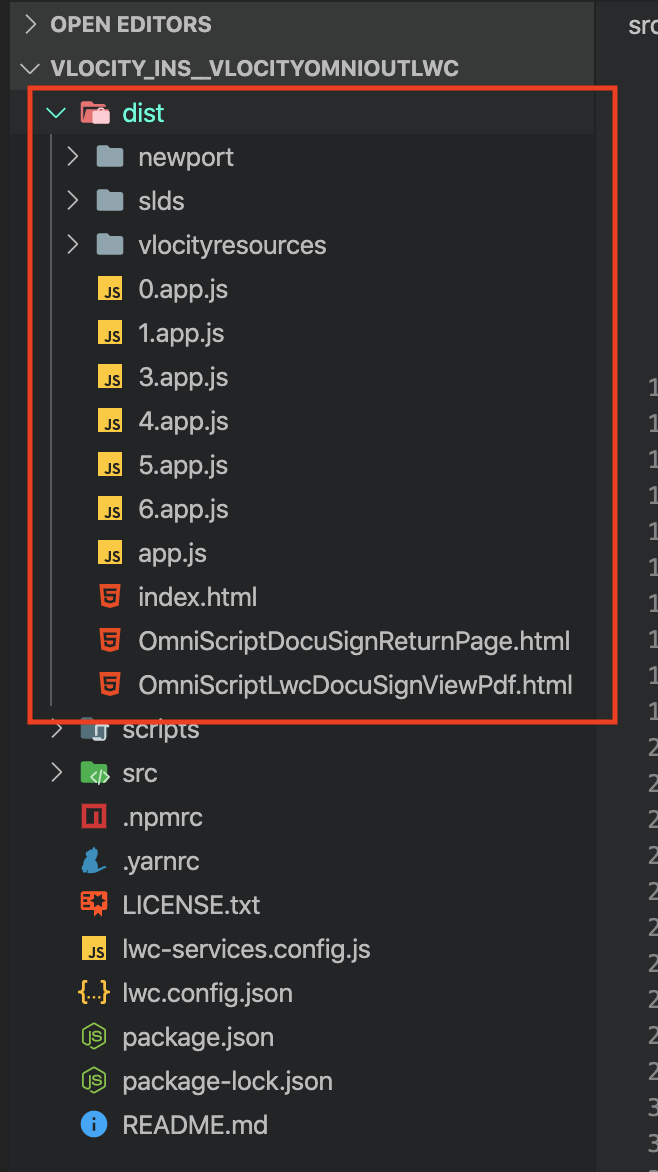
Task: Open the LICENSE.txt file name
Action: point(191,905)
